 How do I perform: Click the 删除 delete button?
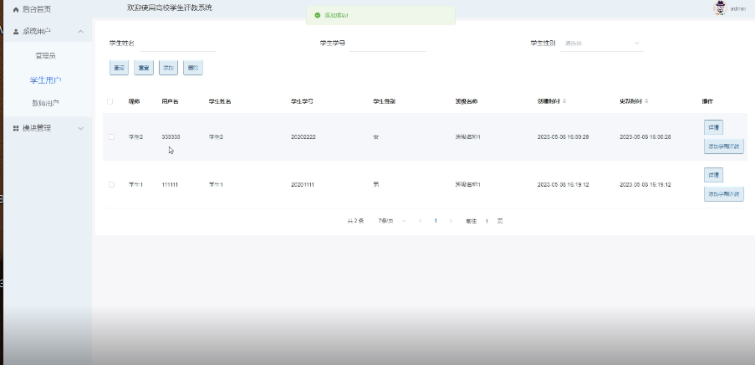coord(193,68)
